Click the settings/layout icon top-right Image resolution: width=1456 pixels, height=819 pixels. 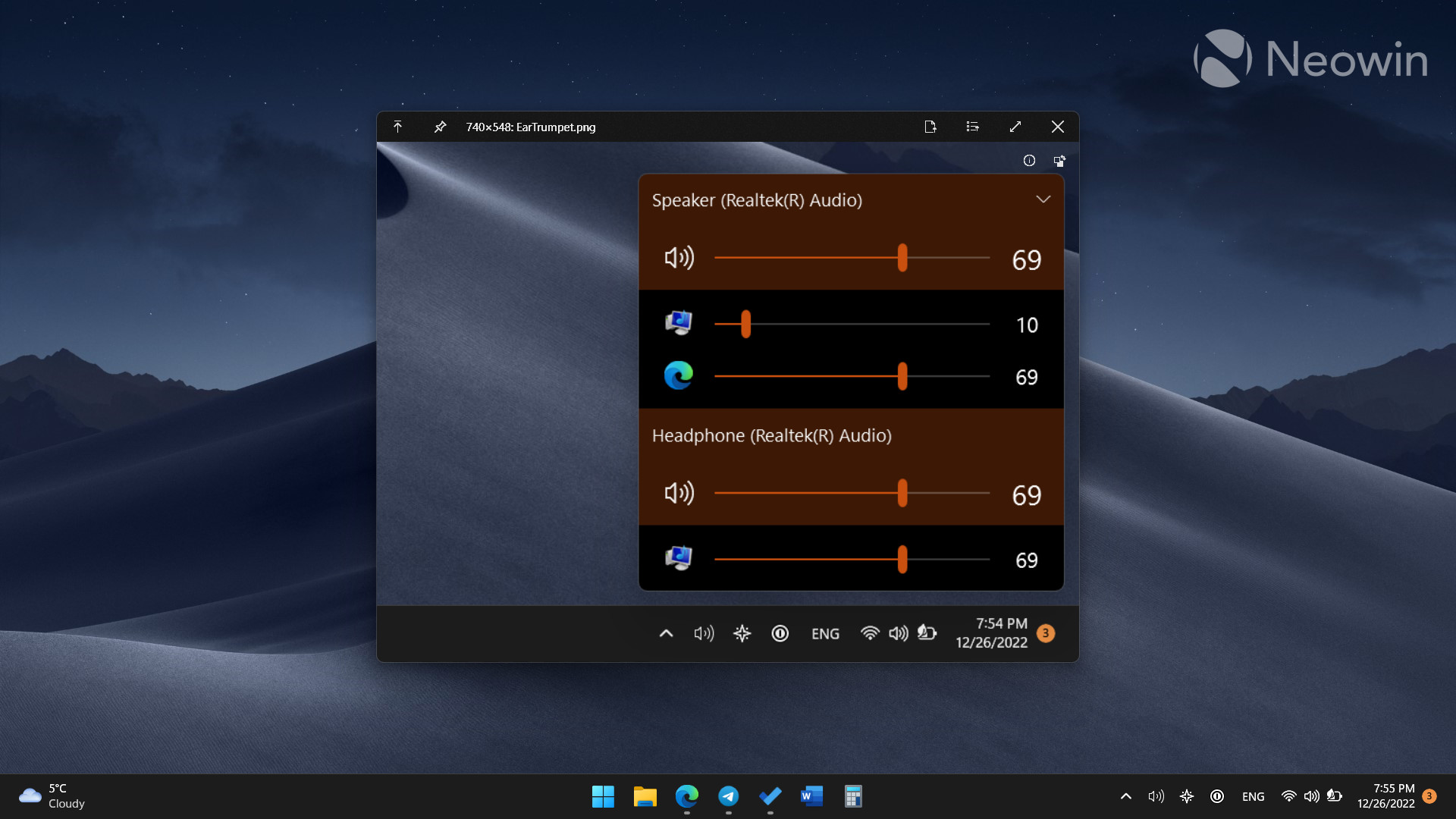pos(972,126)
